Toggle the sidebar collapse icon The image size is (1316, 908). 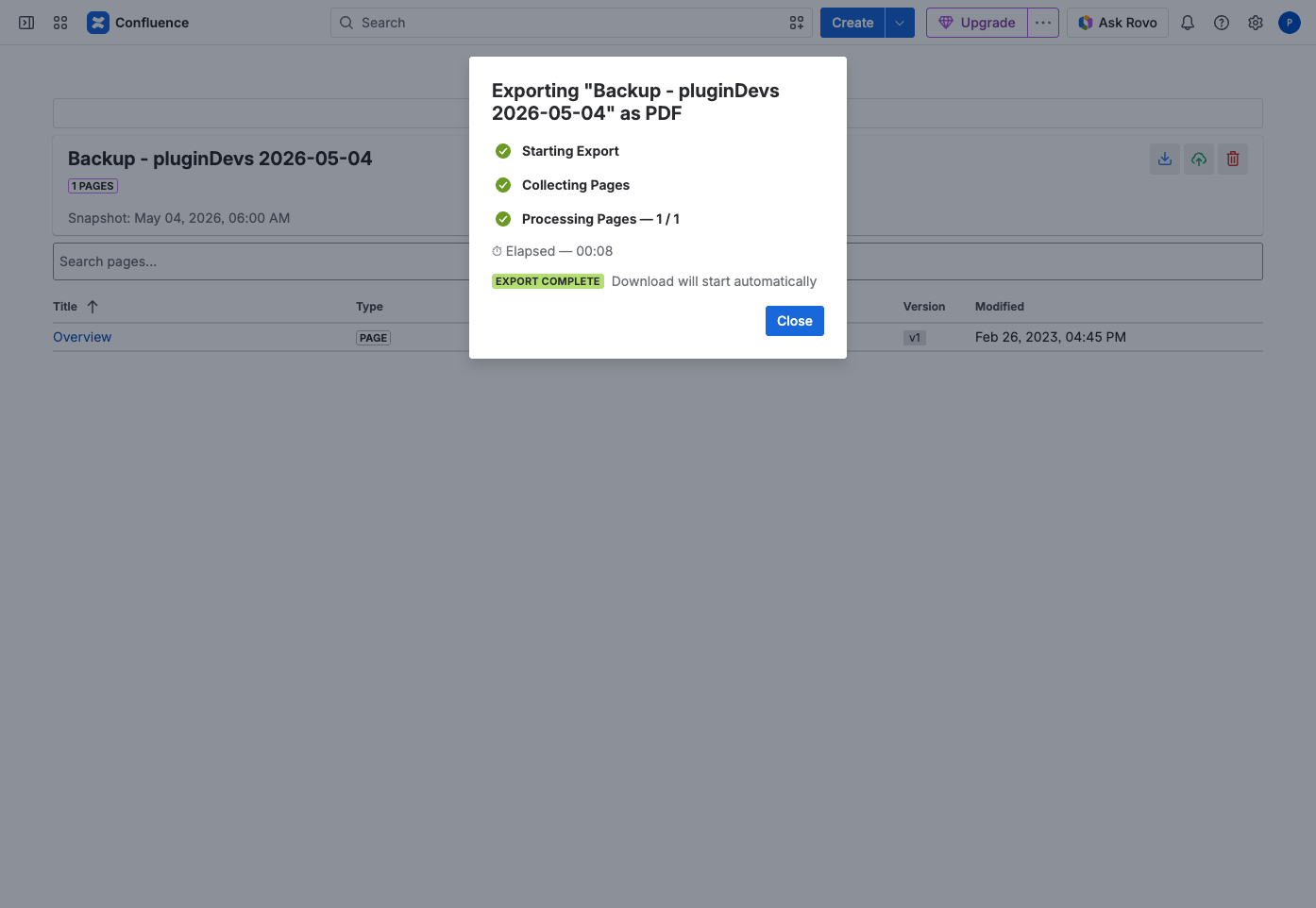coord(26,23)
